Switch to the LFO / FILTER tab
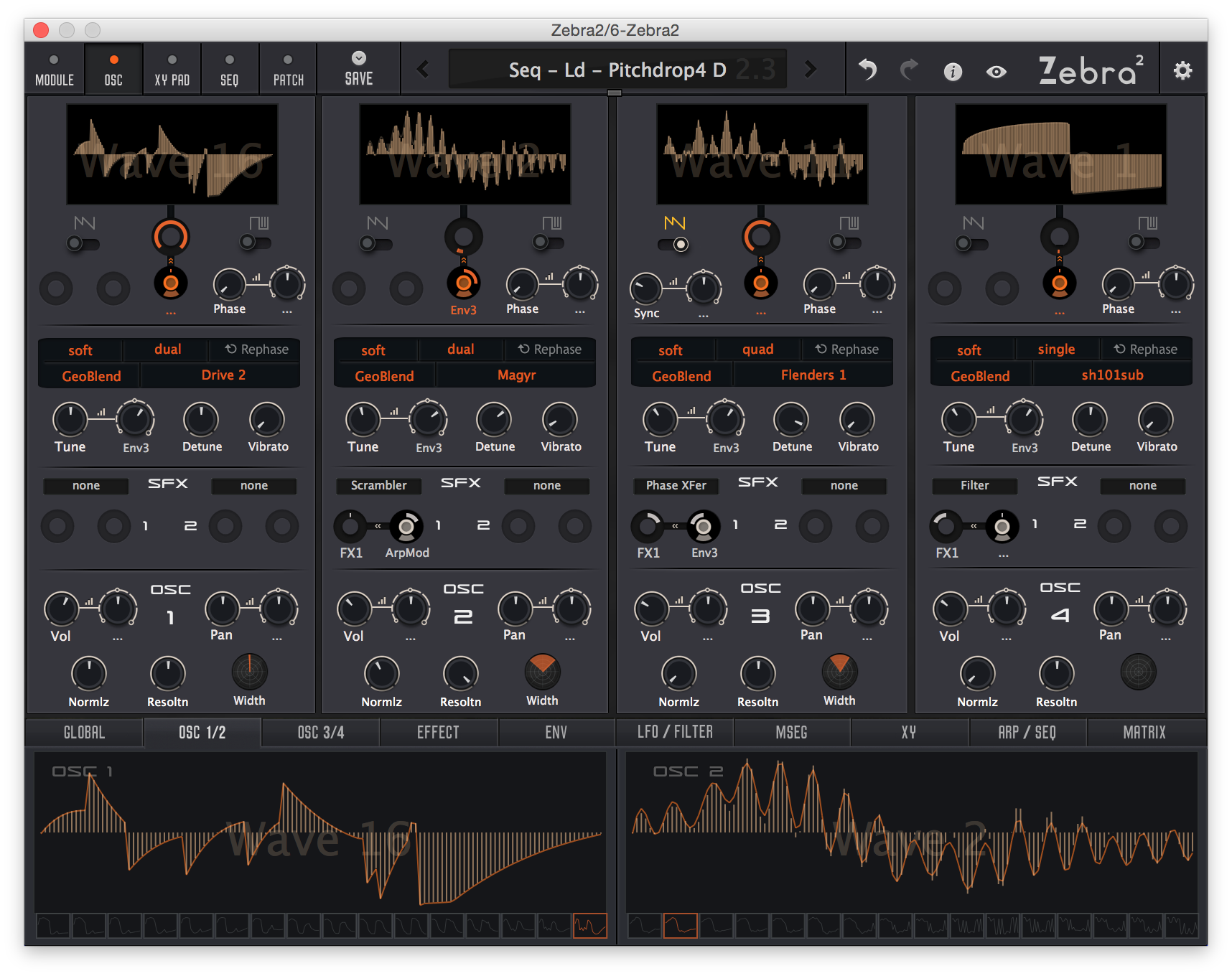This screenshot has width=1232, height=976. pos(675,733)
